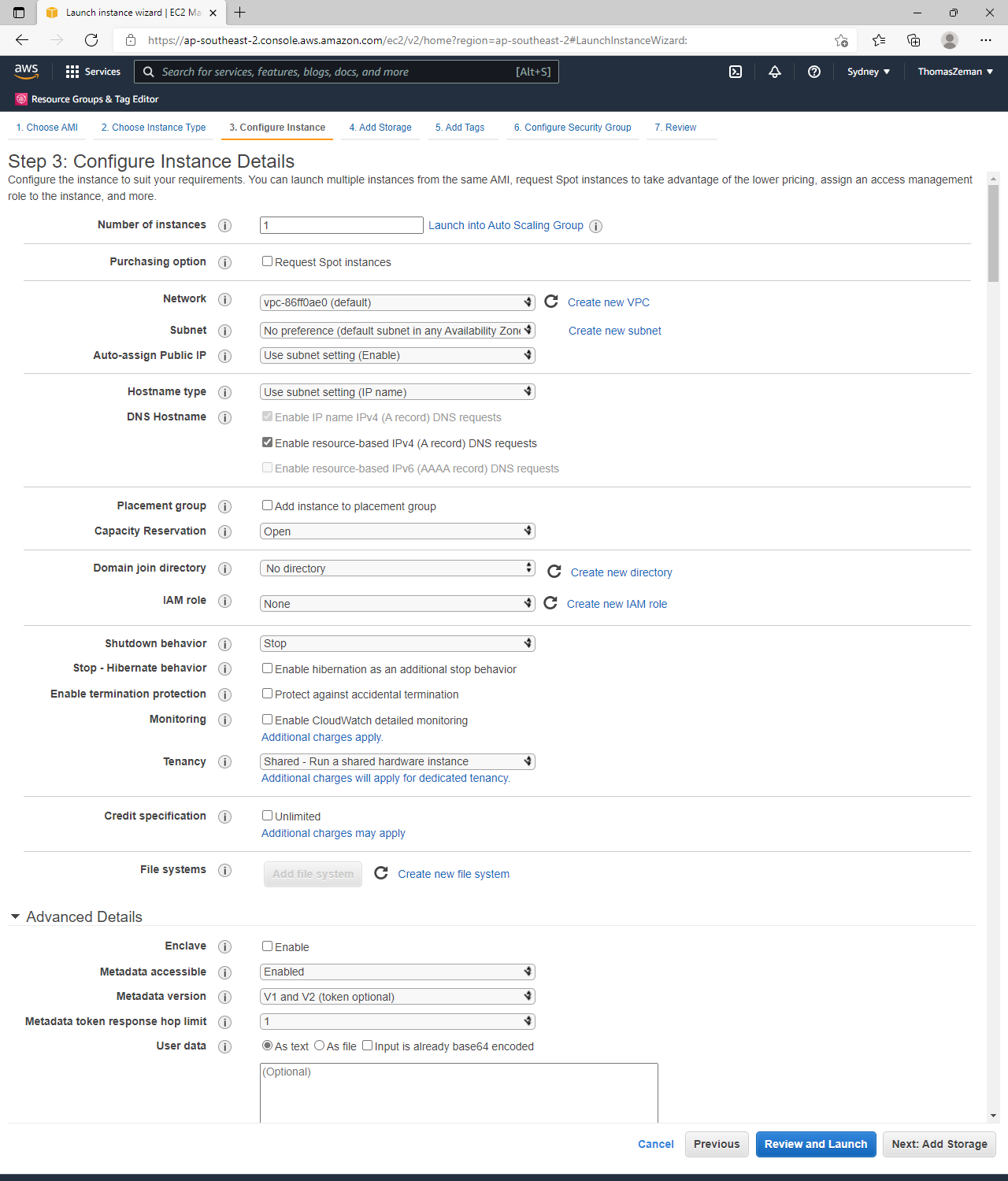Screen dimensions: 1008x1181
Task: Open browser favorites star icon
Action: coord(879,40)
